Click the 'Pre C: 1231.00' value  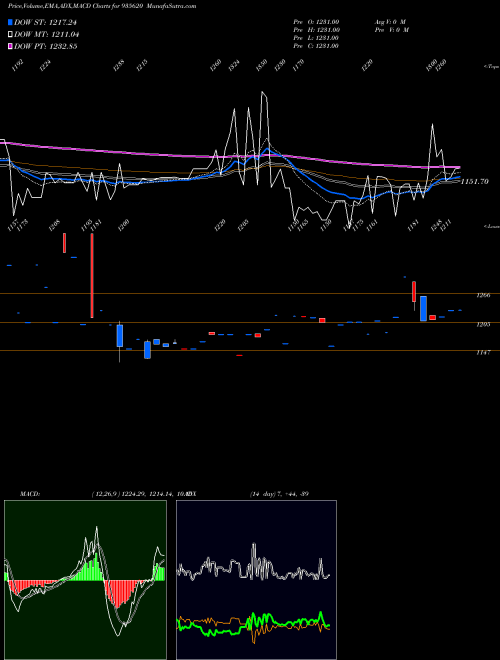click(316, 46)
